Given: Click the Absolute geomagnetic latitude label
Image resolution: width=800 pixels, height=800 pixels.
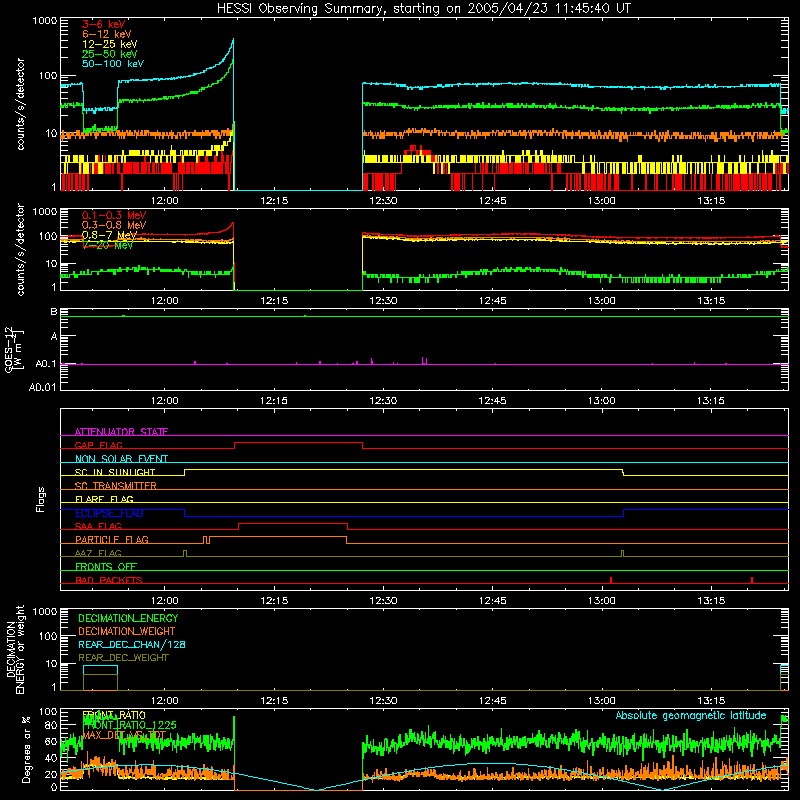Looking at the screenshot, I should pos(691,716).
